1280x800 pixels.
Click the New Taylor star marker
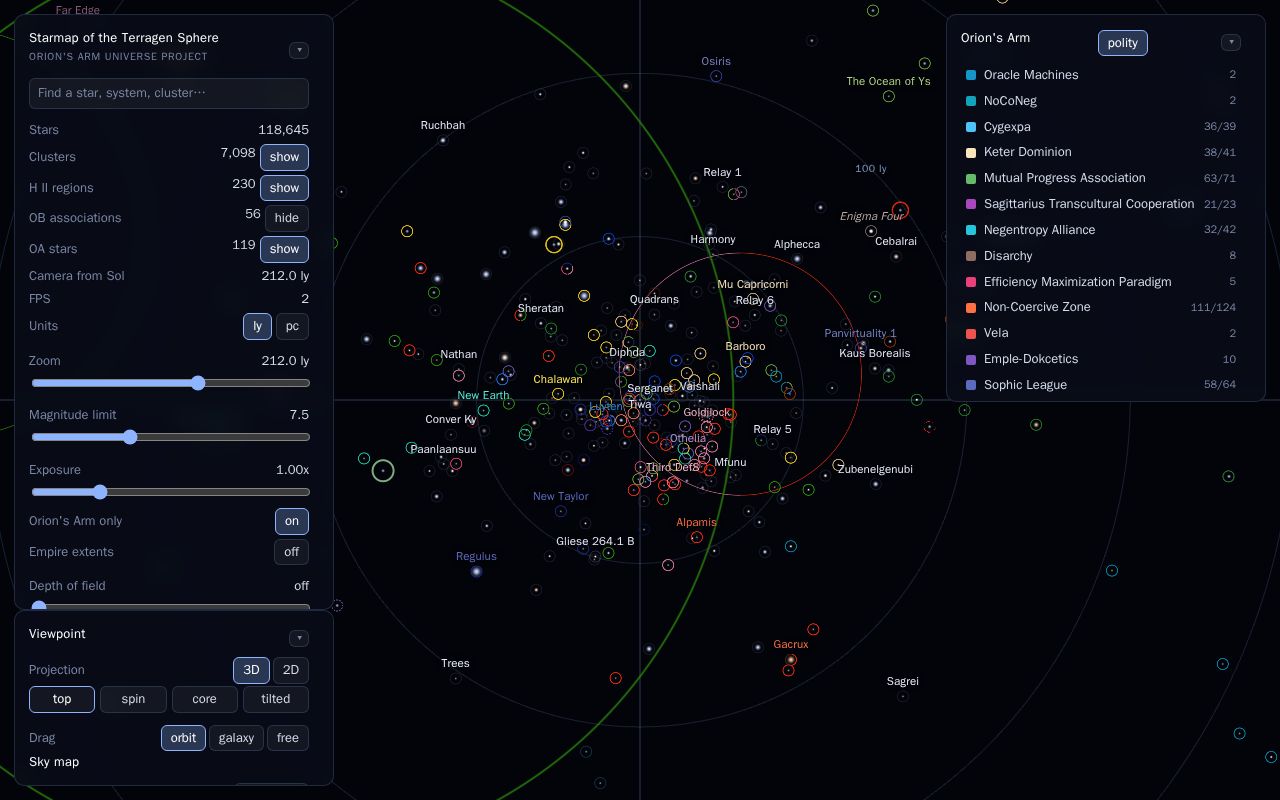[x=560, y=512]
